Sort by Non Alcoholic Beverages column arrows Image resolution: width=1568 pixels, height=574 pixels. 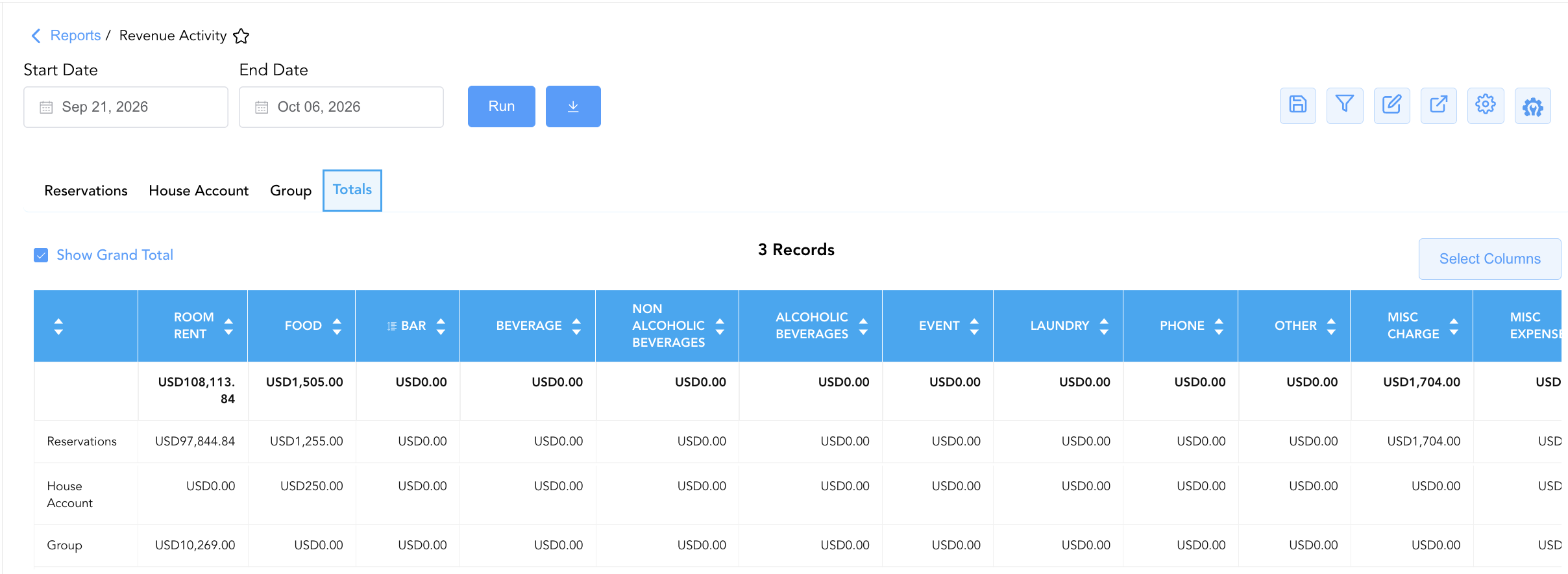pos(720,326)
